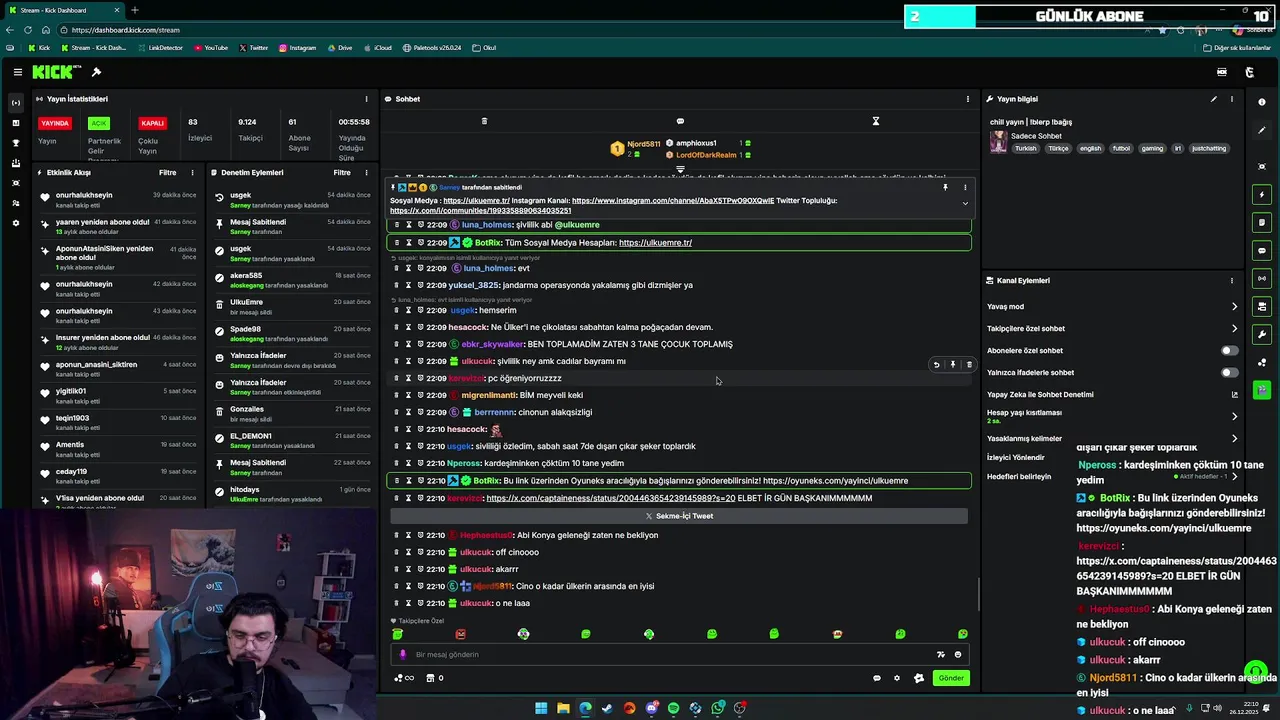Click the hourglass icon below Sohbet header
1280x720 pixels.
[875, 121]
